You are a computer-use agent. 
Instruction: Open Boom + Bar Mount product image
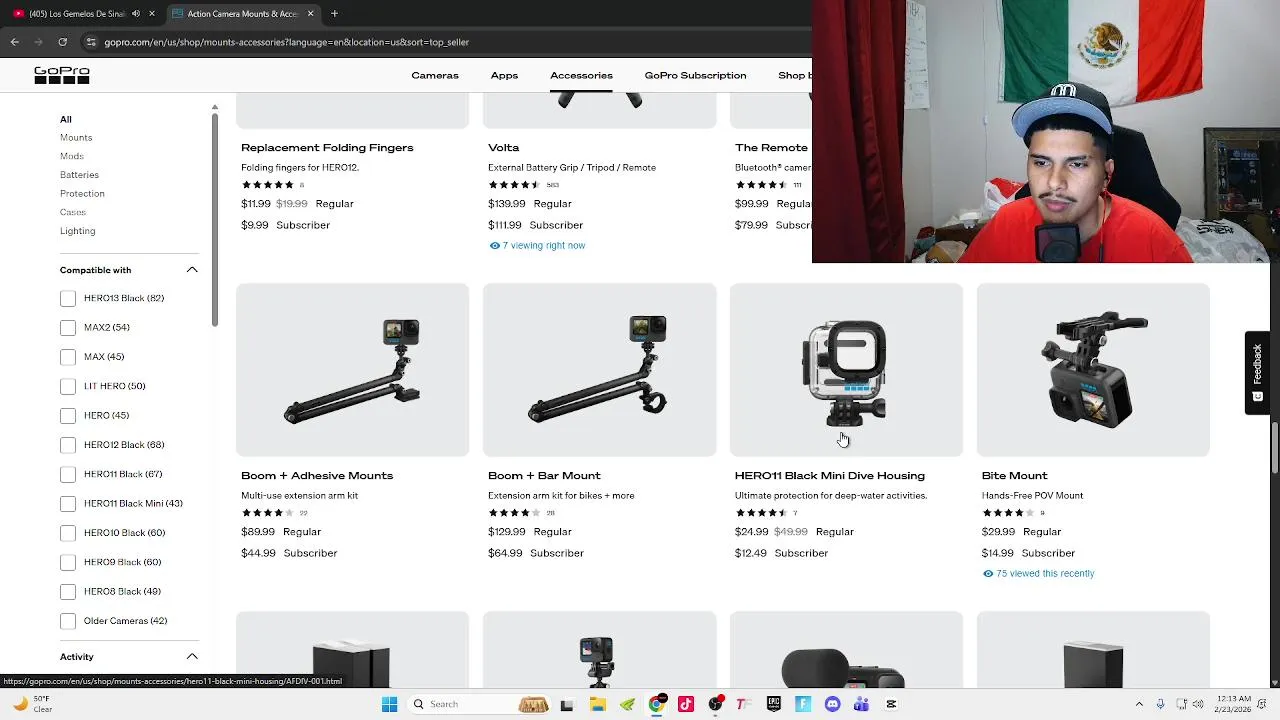click(599, 370)
